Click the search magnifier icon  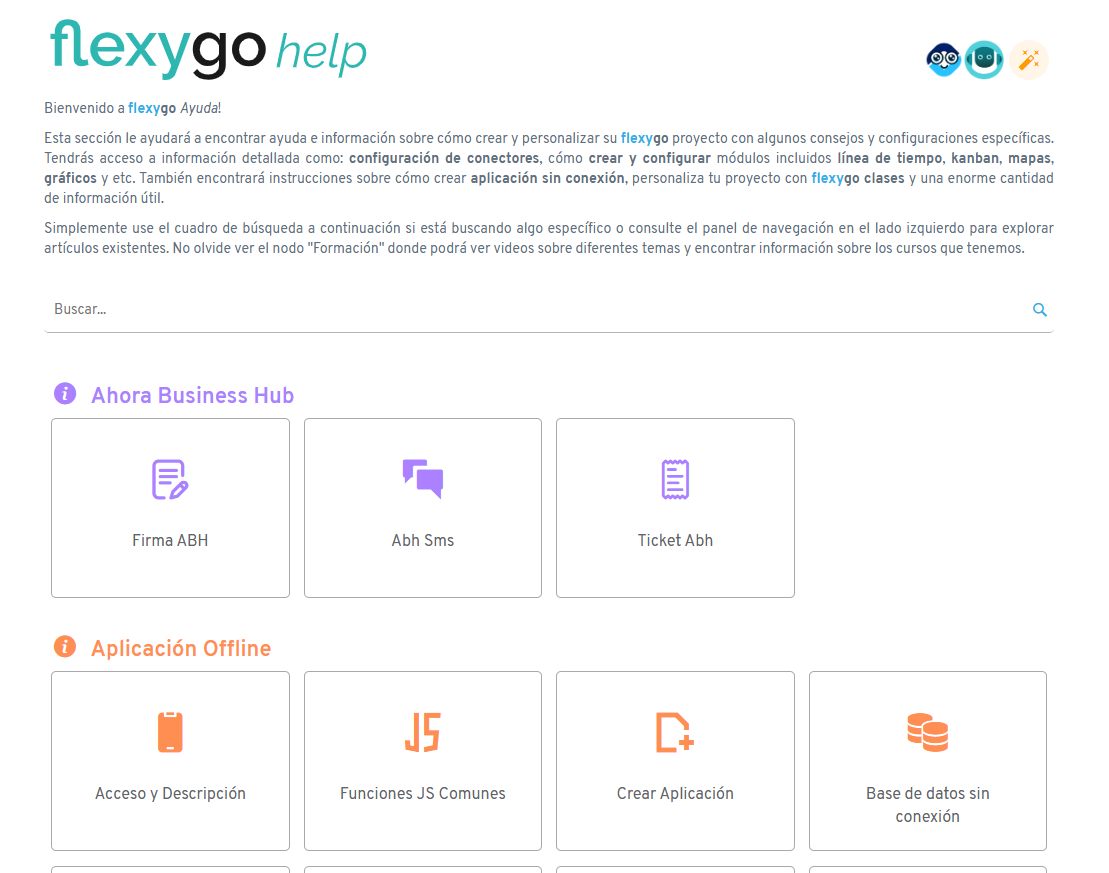(1039, 309)
